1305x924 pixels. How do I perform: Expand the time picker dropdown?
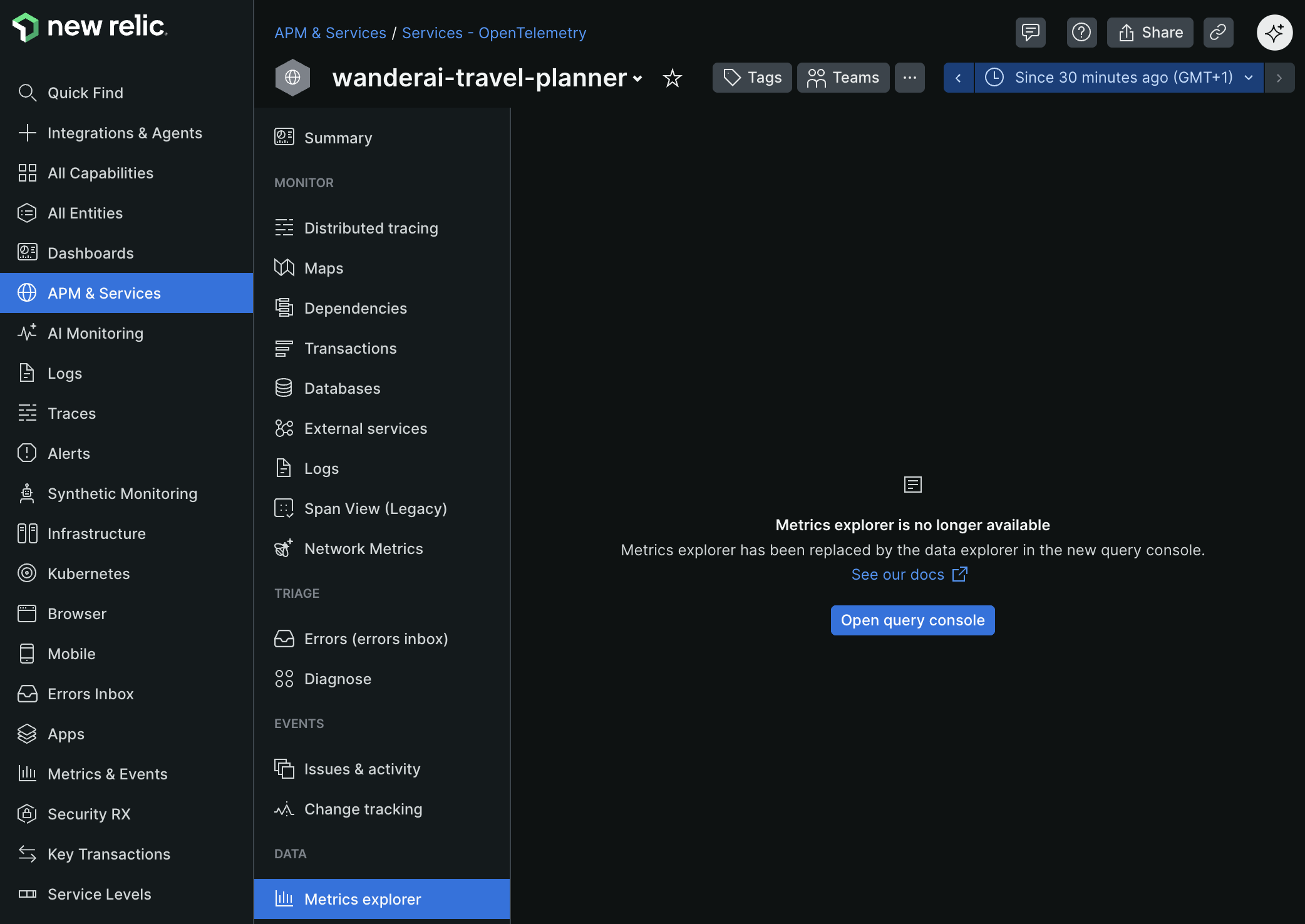(1249, 78)
